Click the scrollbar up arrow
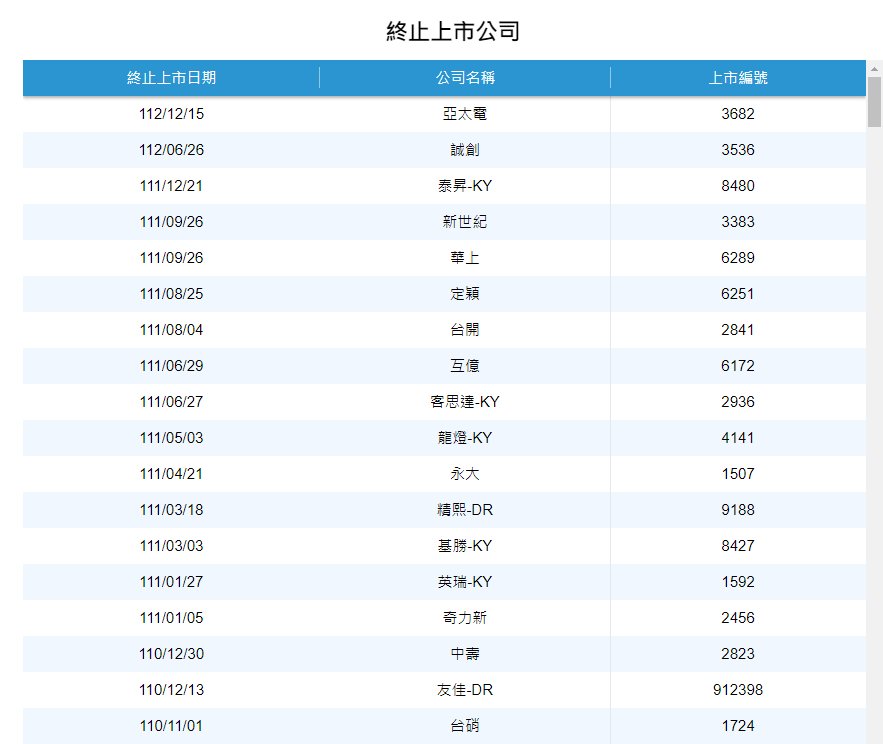This screenshot has height=744, width=883. pos(874,68)
